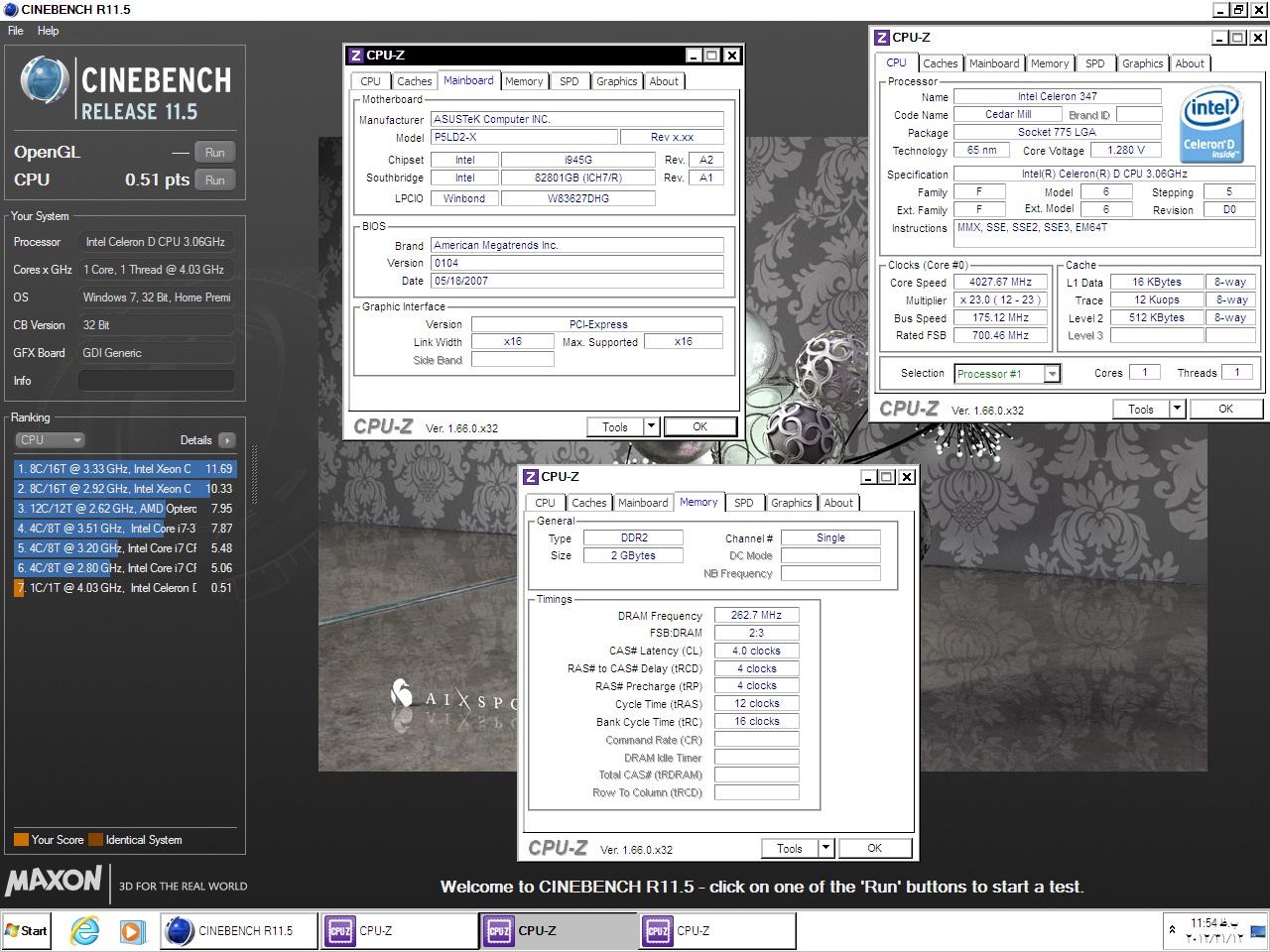This screenshot has height=952, width=1270.
Task: Switch to Mainboard tab in Memory CPU-Z window
Action: 643,503
